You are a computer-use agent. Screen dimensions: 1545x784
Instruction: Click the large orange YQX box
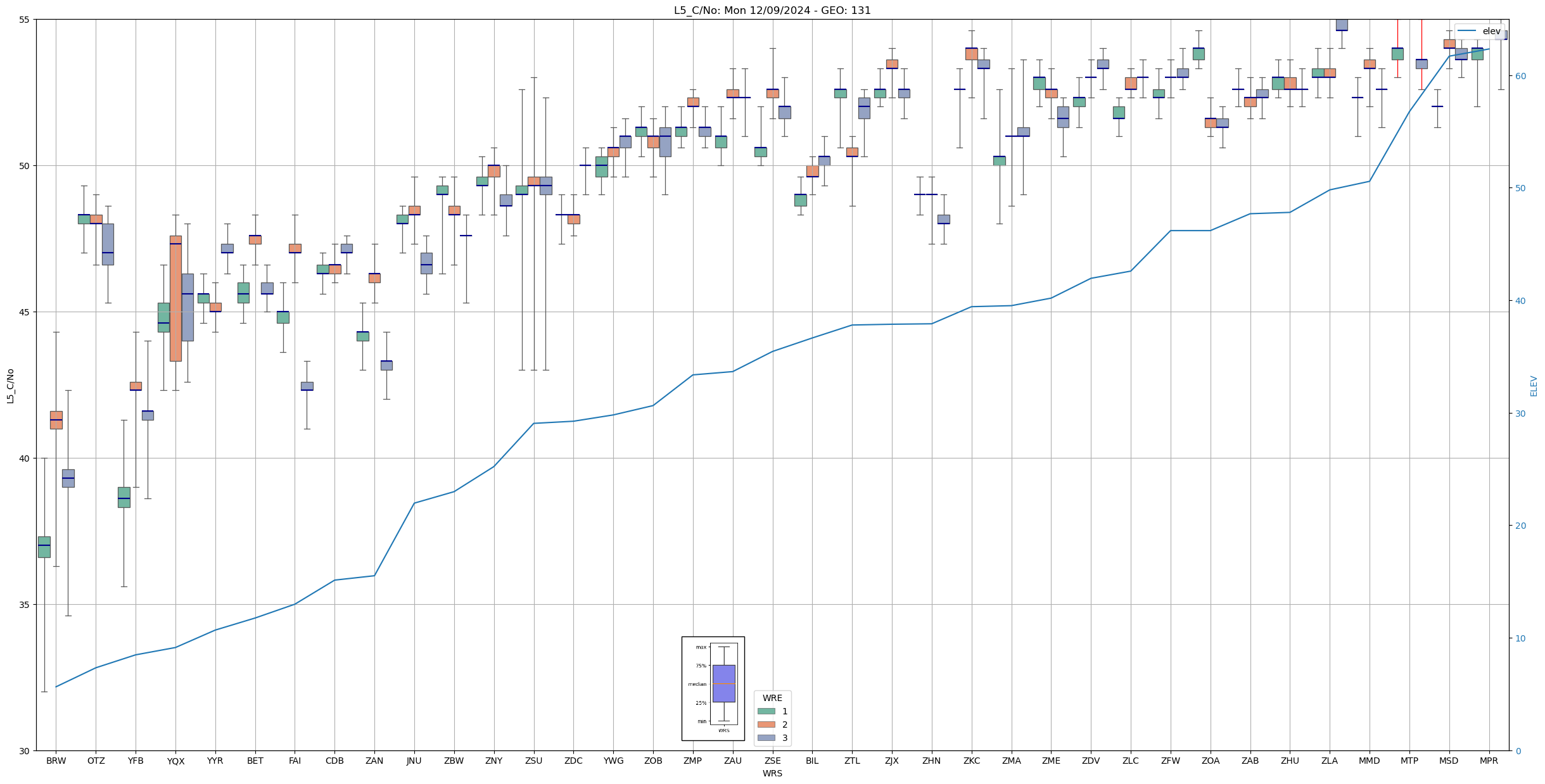click(x=175, y=299)
